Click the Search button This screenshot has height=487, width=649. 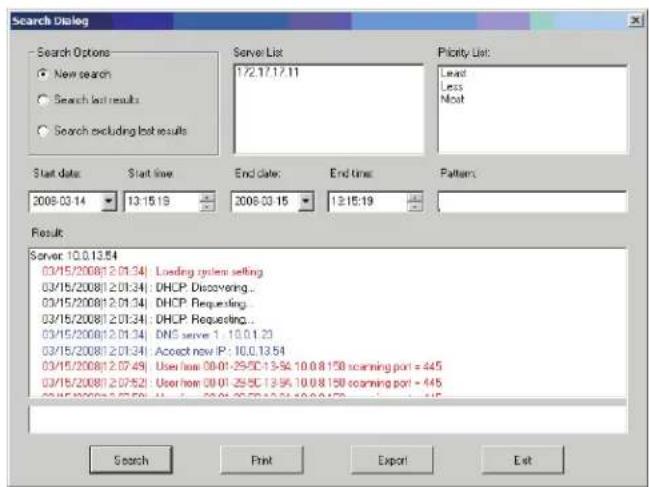pos(131,460)
